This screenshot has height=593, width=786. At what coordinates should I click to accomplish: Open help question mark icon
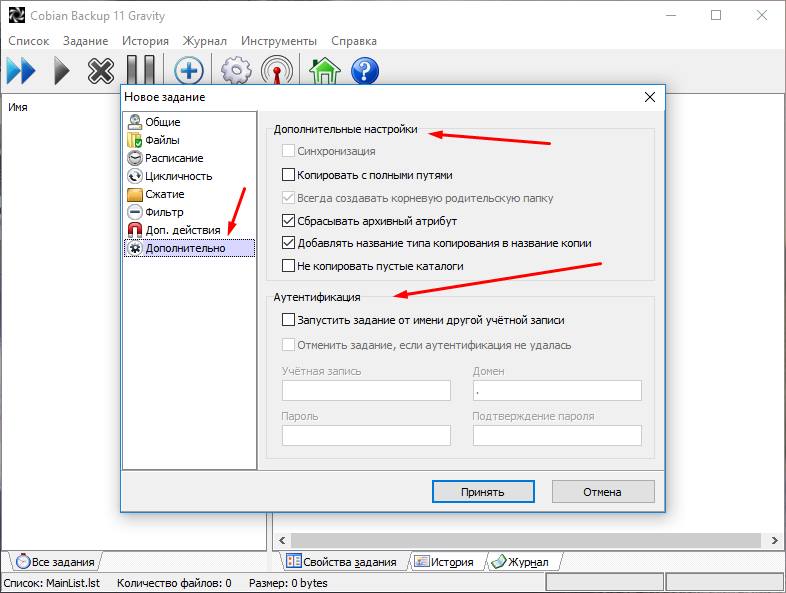[x=365, y=71]
